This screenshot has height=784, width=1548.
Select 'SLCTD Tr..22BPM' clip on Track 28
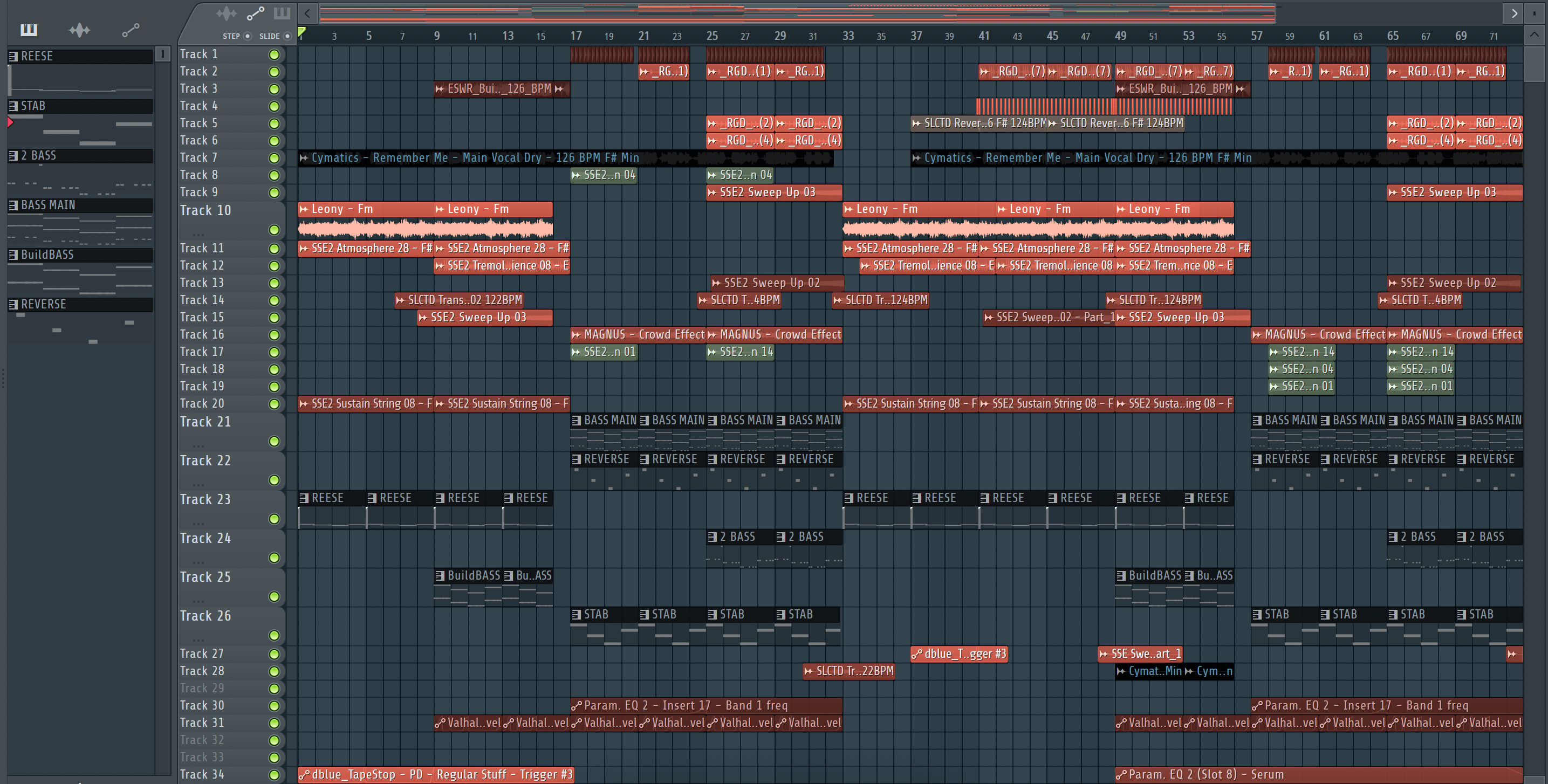tap(849, 671)
